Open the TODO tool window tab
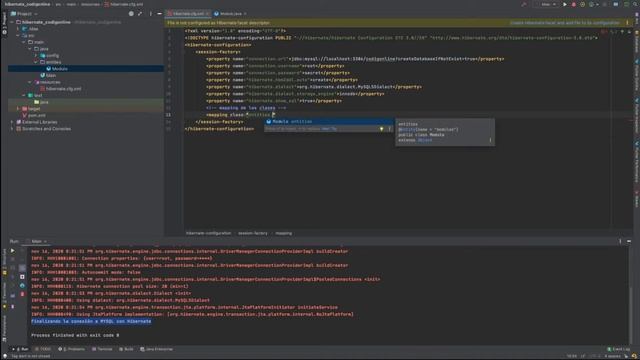 coord(43,349)
